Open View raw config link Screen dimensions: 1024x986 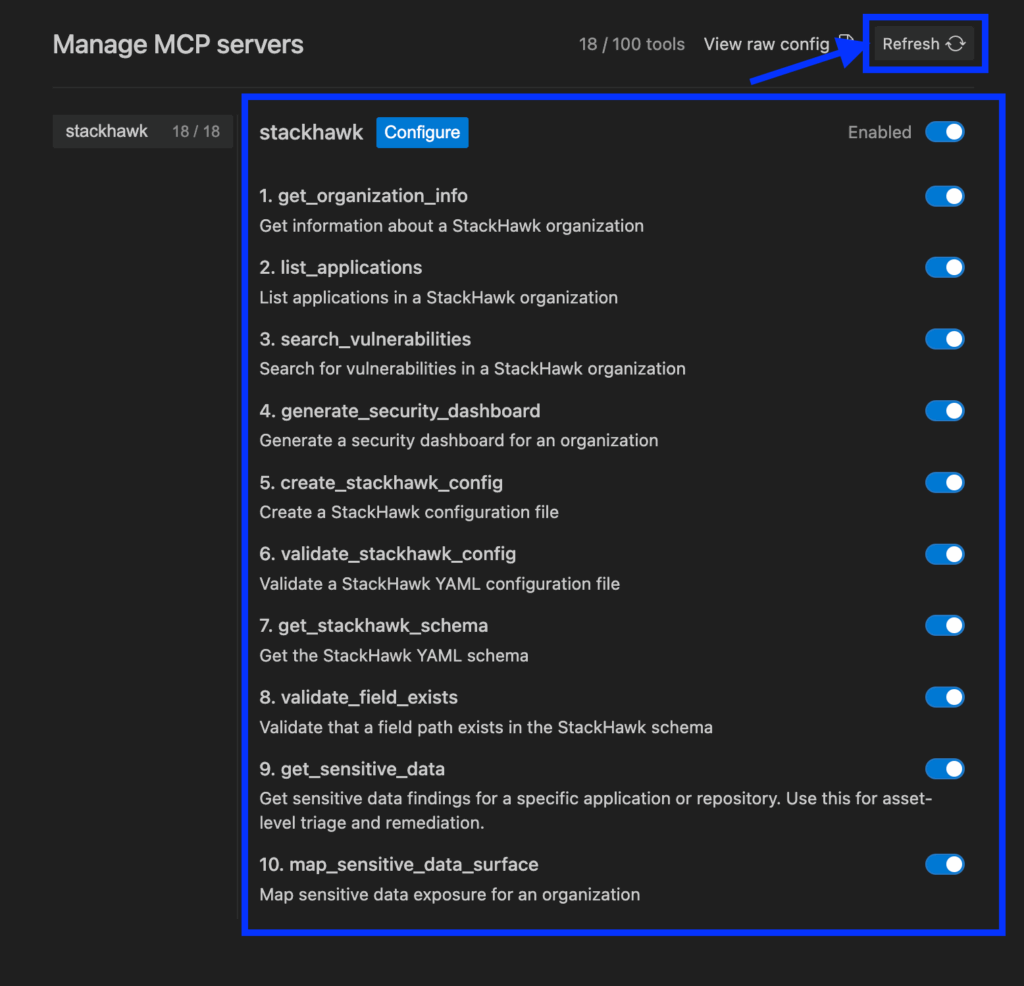point(766,44)
